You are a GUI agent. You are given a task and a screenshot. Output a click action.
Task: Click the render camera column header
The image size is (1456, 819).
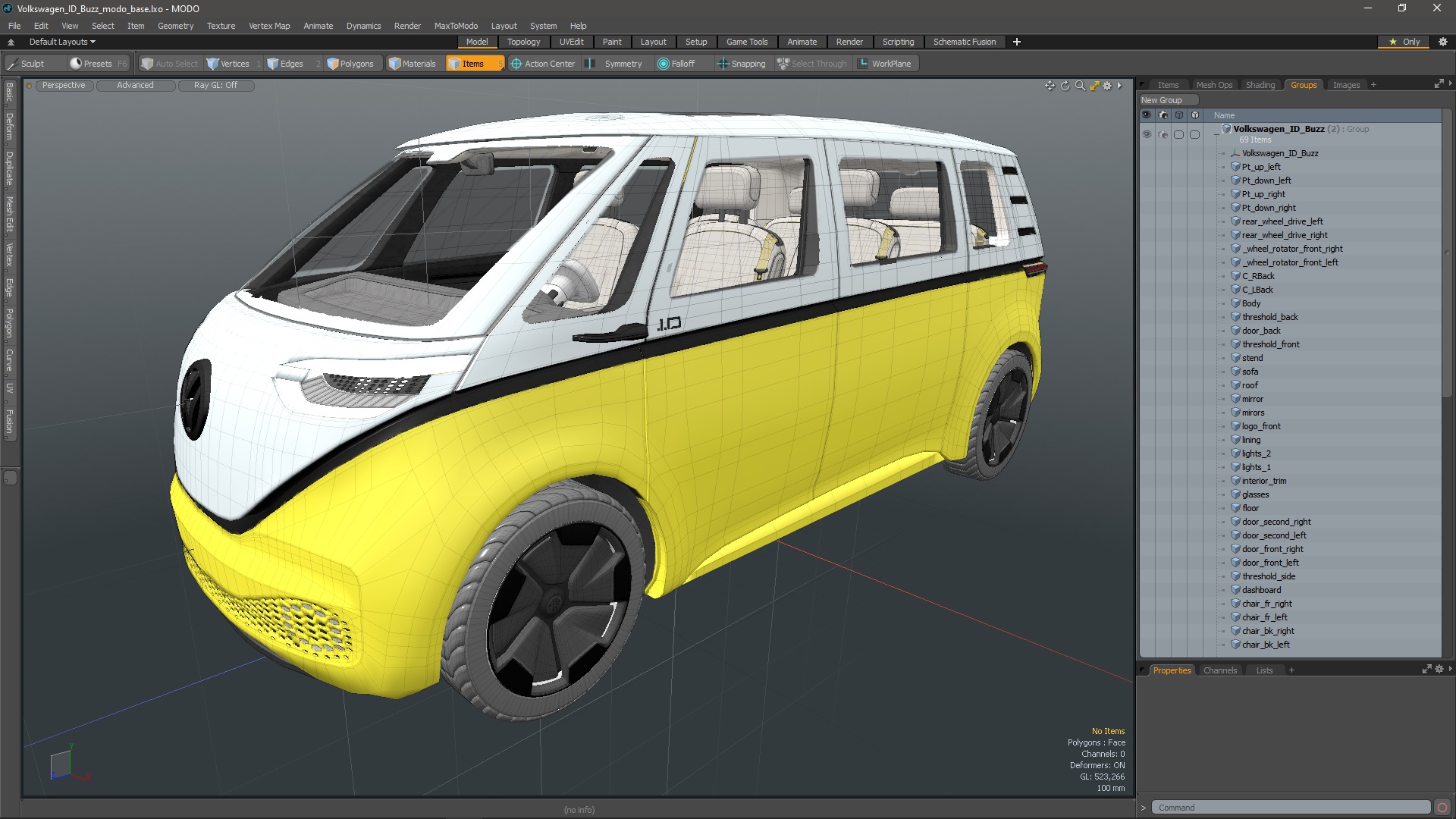pyautogui.click(x=1163, y=115)
